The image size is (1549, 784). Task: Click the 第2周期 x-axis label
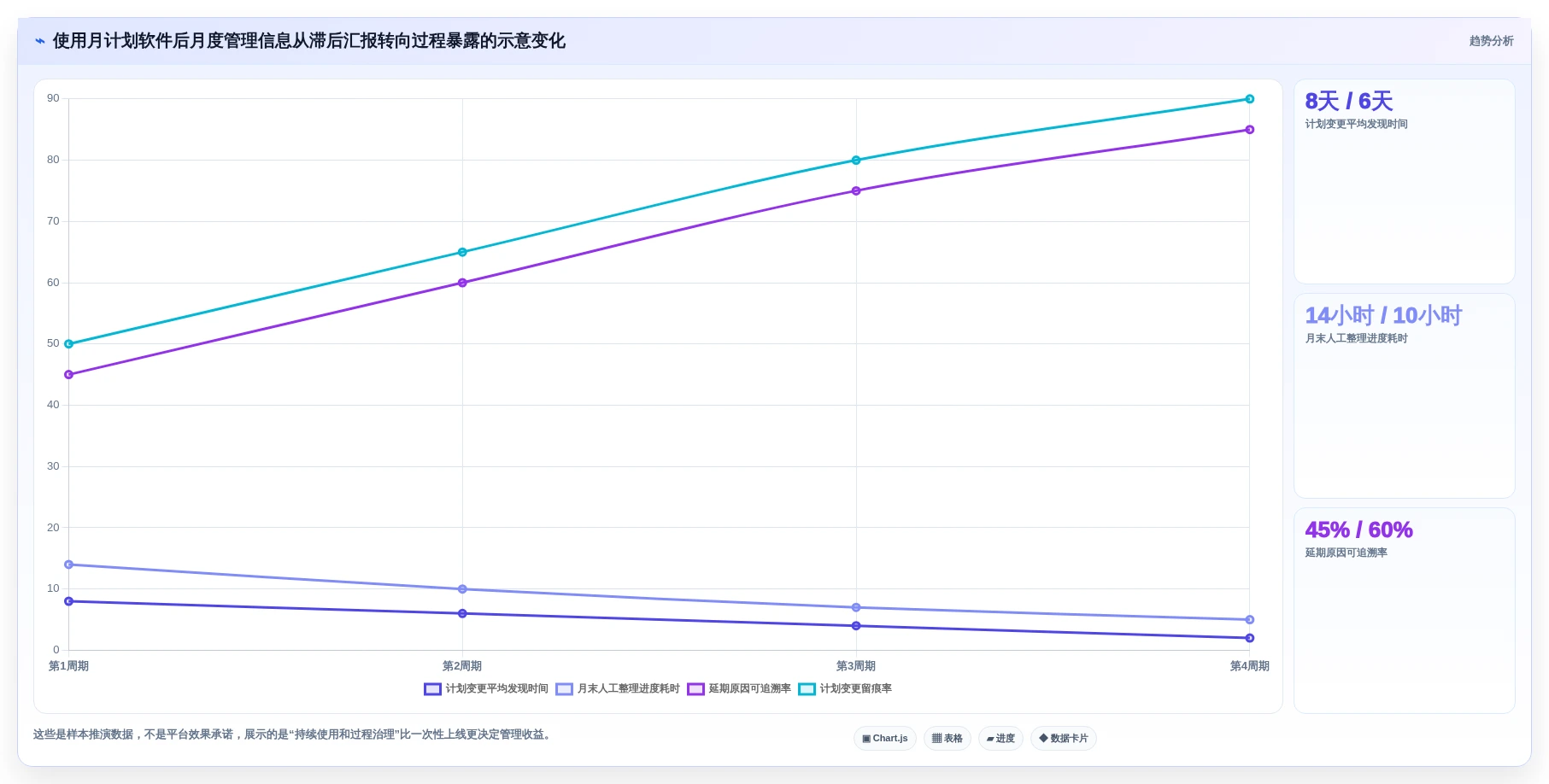[462, 666]
